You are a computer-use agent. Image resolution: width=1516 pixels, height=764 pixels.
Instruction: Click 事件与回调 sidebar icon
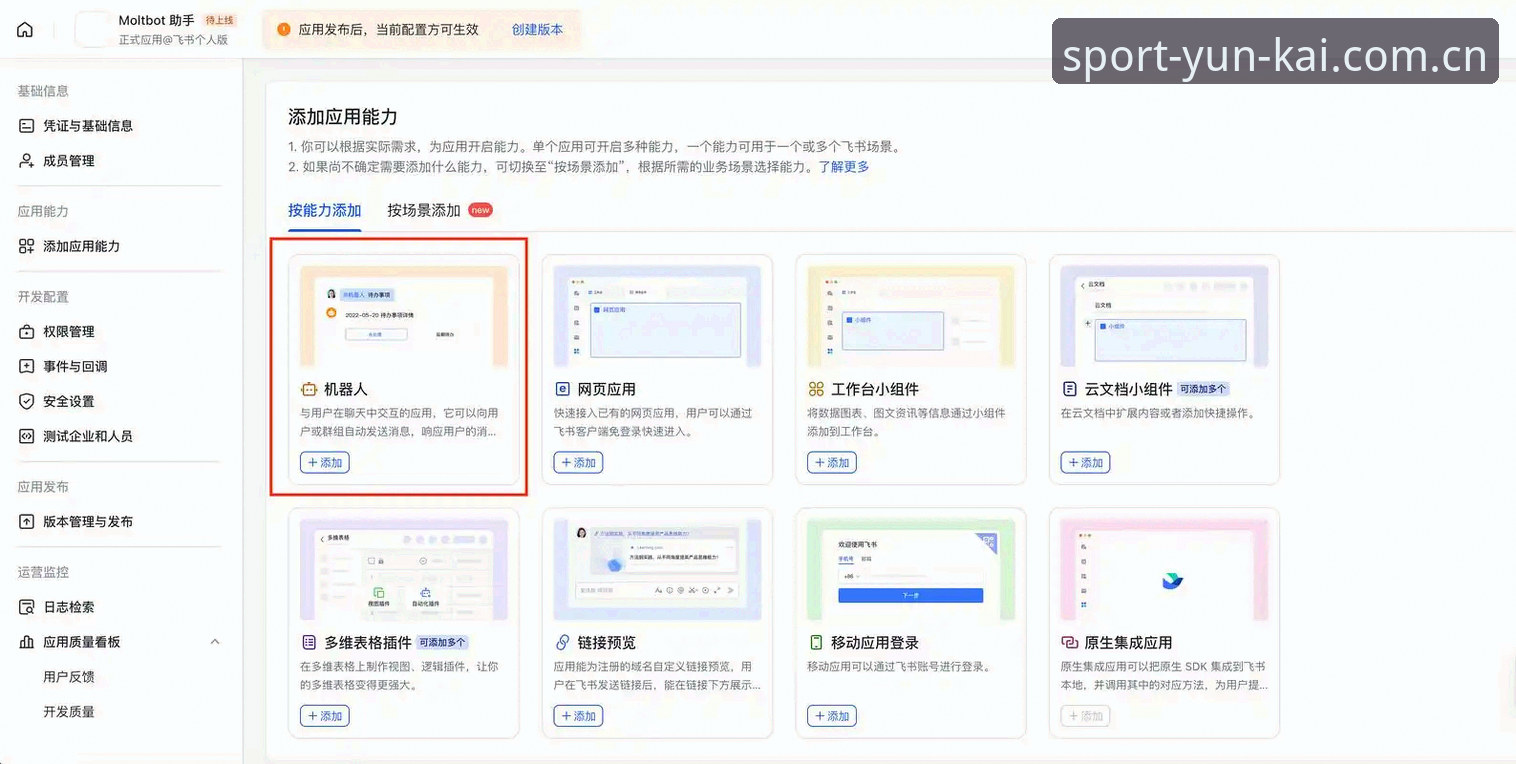click(27, 367)
